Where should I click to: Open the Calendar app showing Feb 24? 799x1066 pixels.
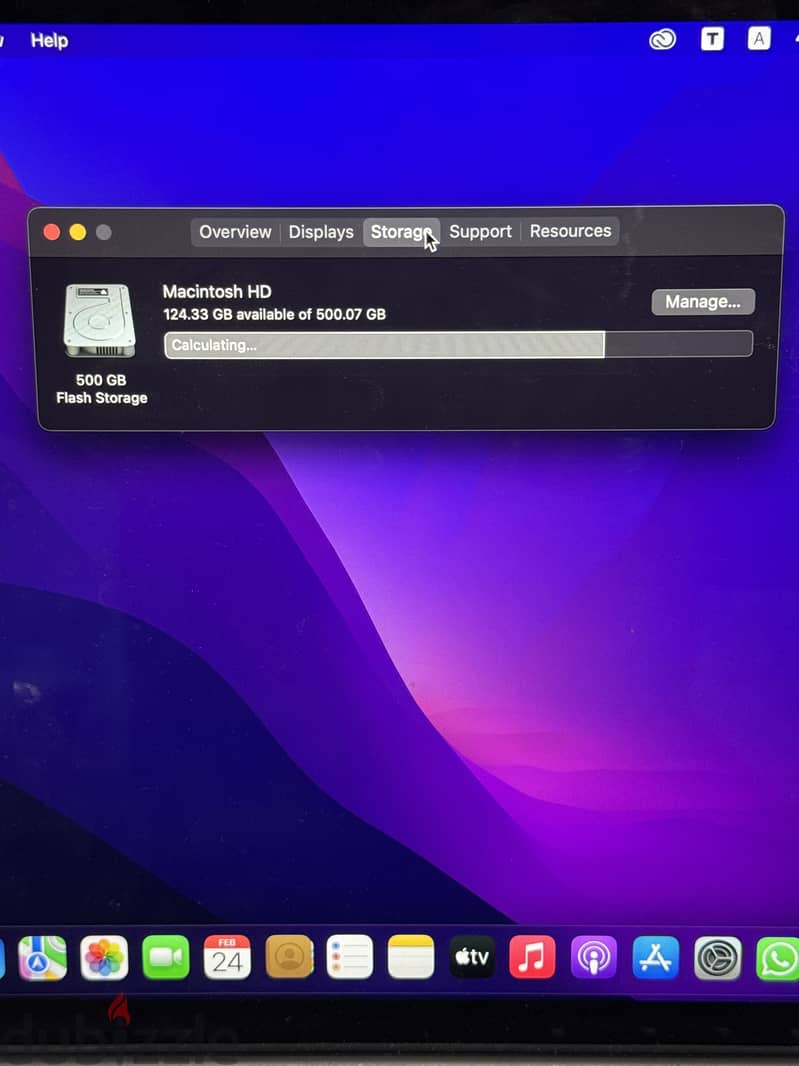(227, 958)
